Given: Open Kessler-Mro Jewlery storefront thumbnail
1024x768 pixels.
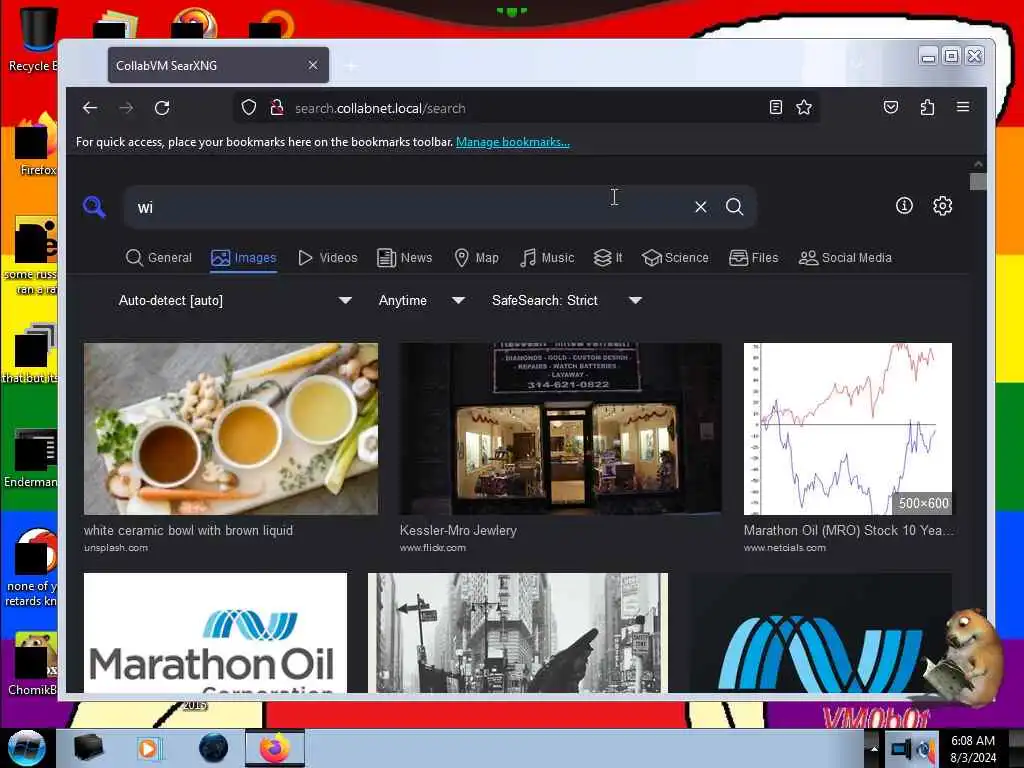Looking at the screenshot, I should (560, 429).
